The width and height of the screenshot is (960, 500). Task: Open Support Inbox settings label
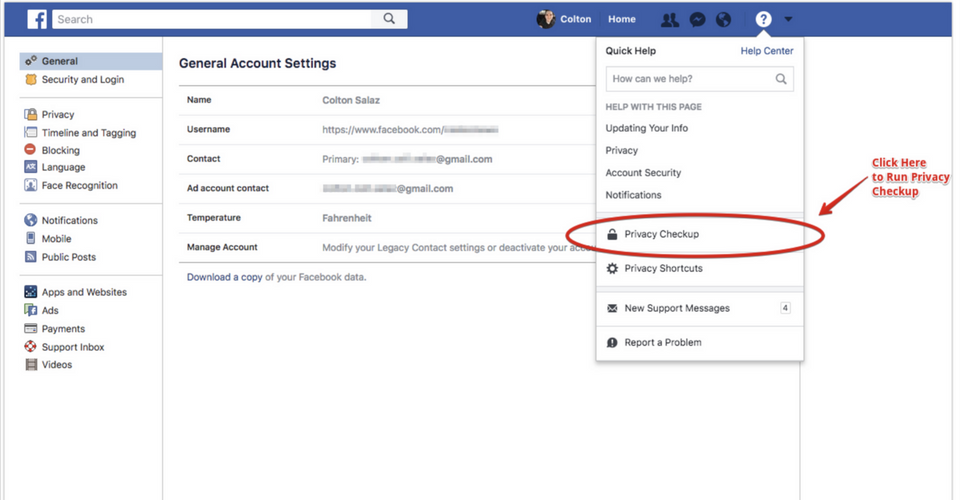pyautogui.click(x=73, y=347)
